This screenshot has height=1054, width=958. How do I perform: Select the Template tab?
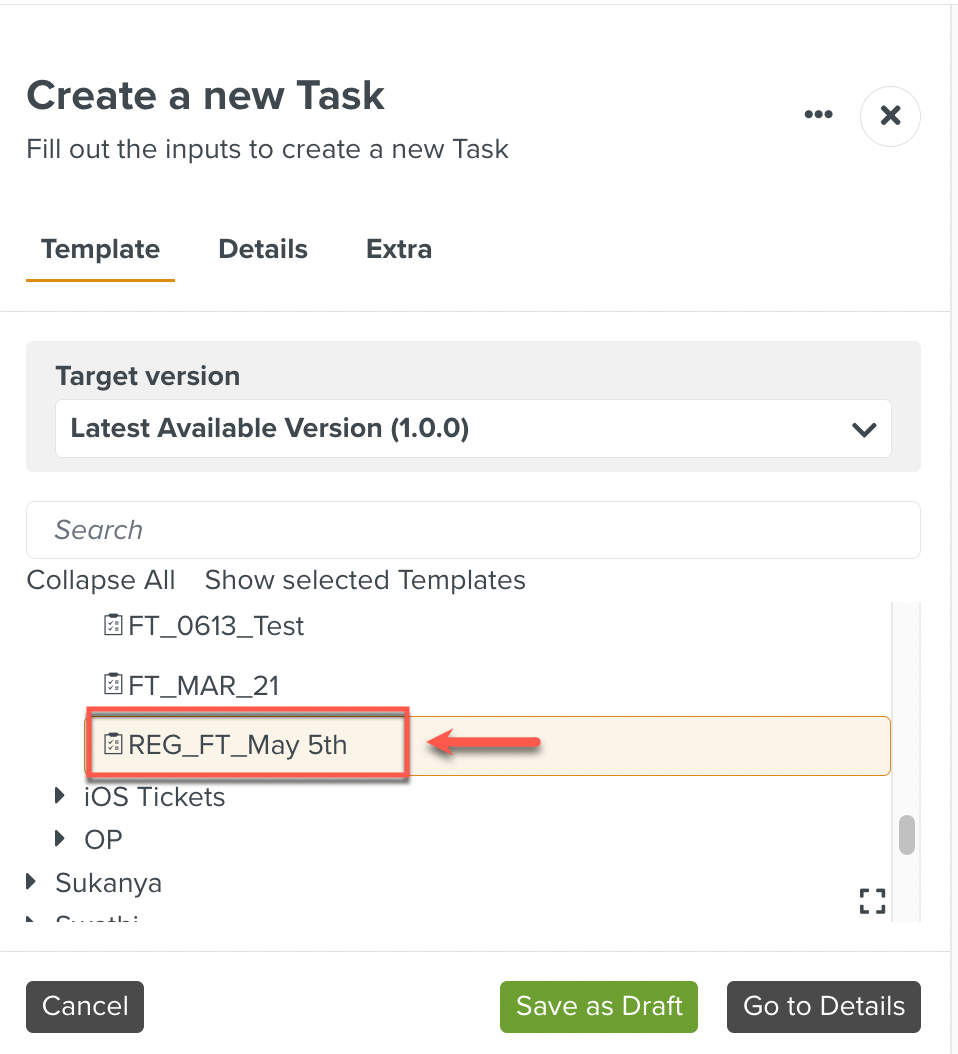100,249
